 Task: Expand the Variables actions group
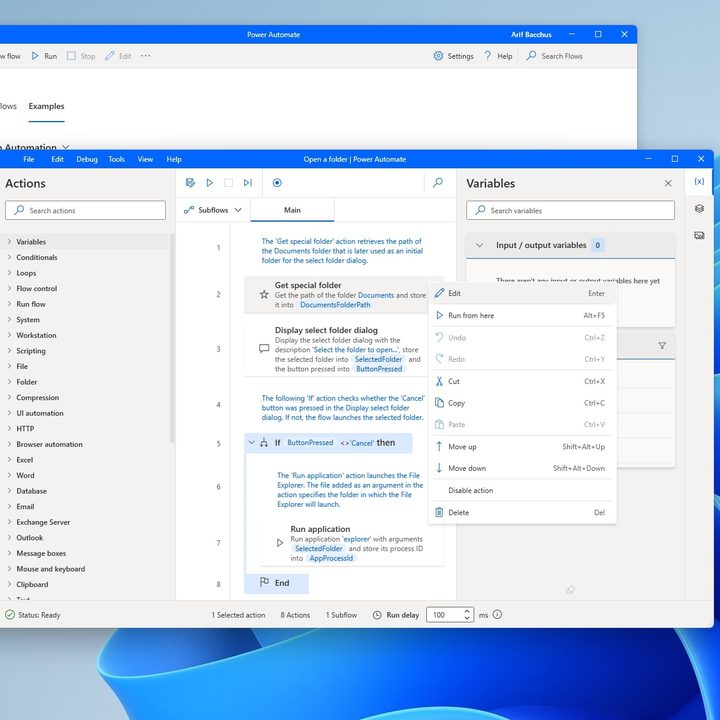(9, 242)
